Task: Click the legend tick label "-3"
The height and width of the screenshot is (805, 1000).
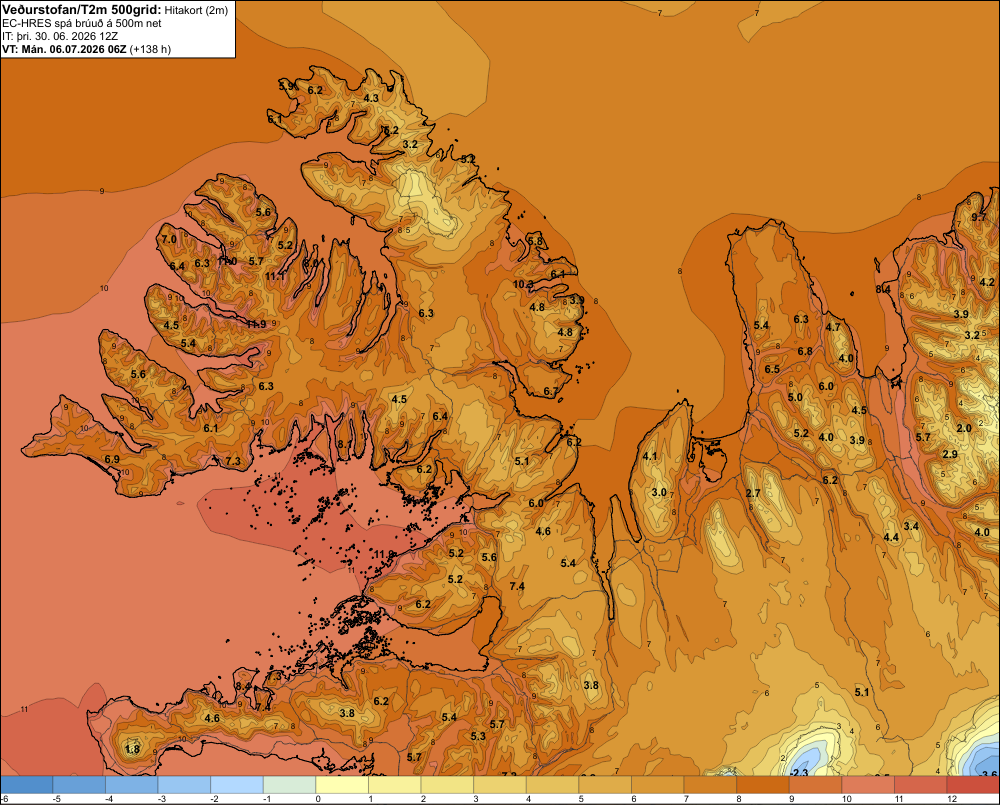Action: 162,799
